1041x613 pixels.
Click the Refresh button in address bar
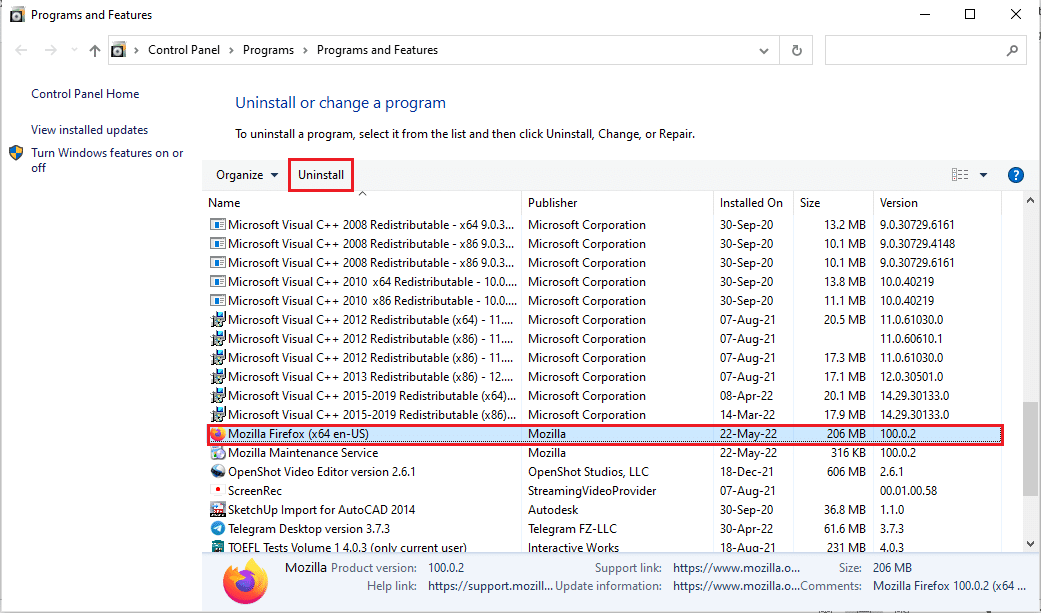click(797, 50)
